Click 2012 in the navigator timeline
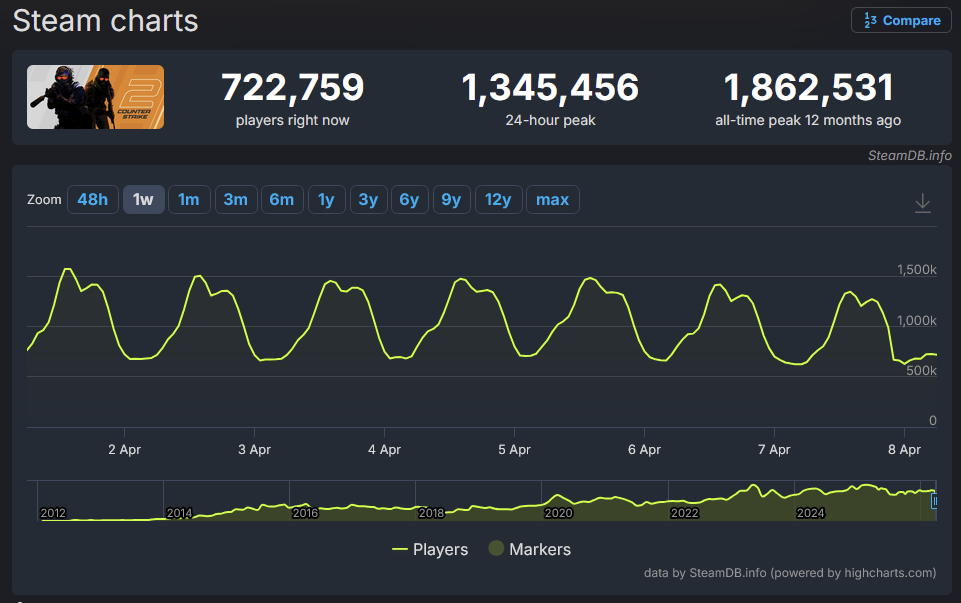The image size is (961, 603). pos(53,513)
